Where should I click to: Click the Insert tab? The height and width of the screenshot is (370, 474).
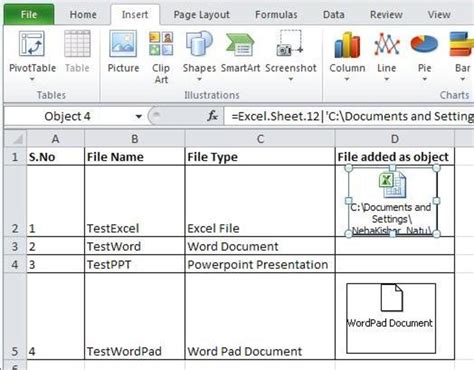[x=135, y=15]
